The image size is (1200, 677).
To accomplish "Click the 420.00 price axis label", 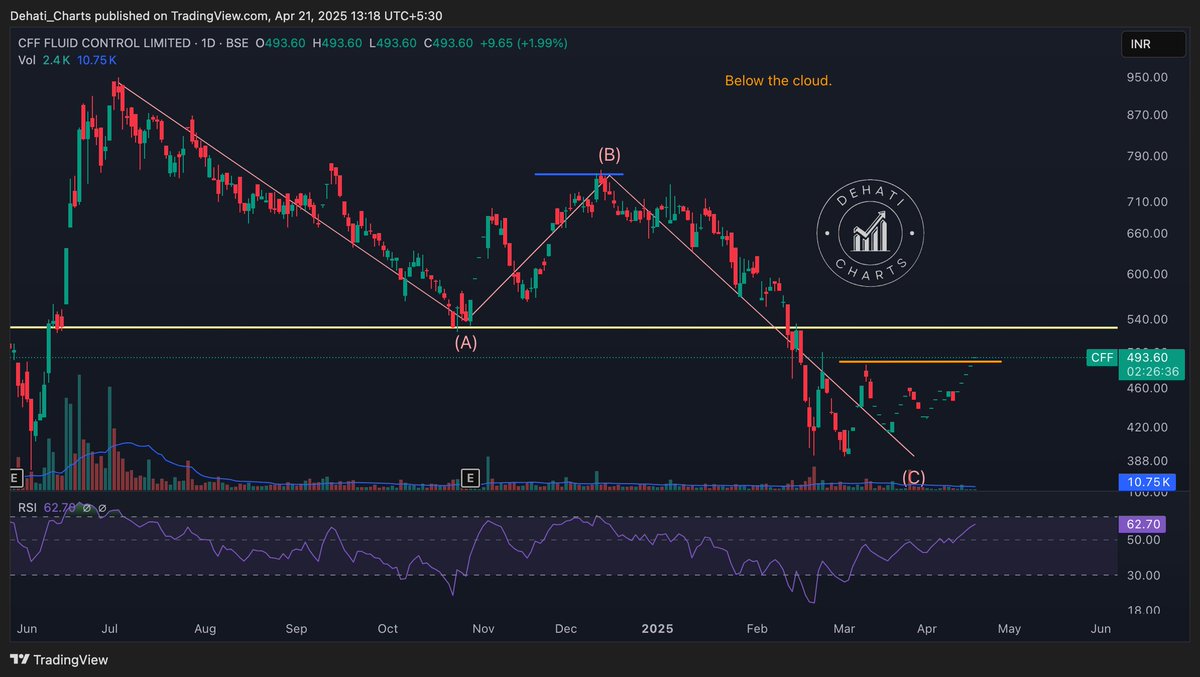I will 1147,427.
